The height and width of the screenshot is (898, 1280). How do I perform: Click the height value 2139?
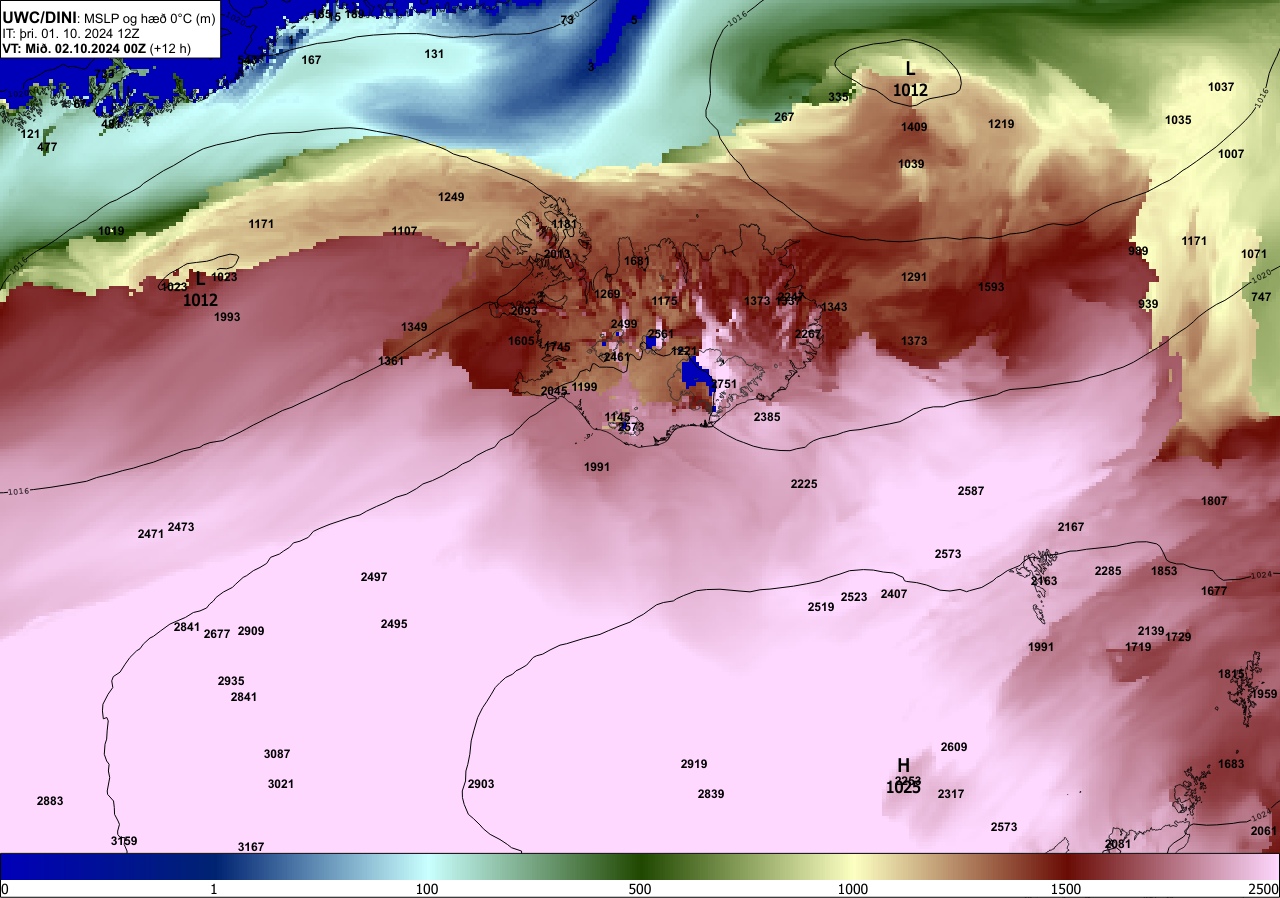1151,631
